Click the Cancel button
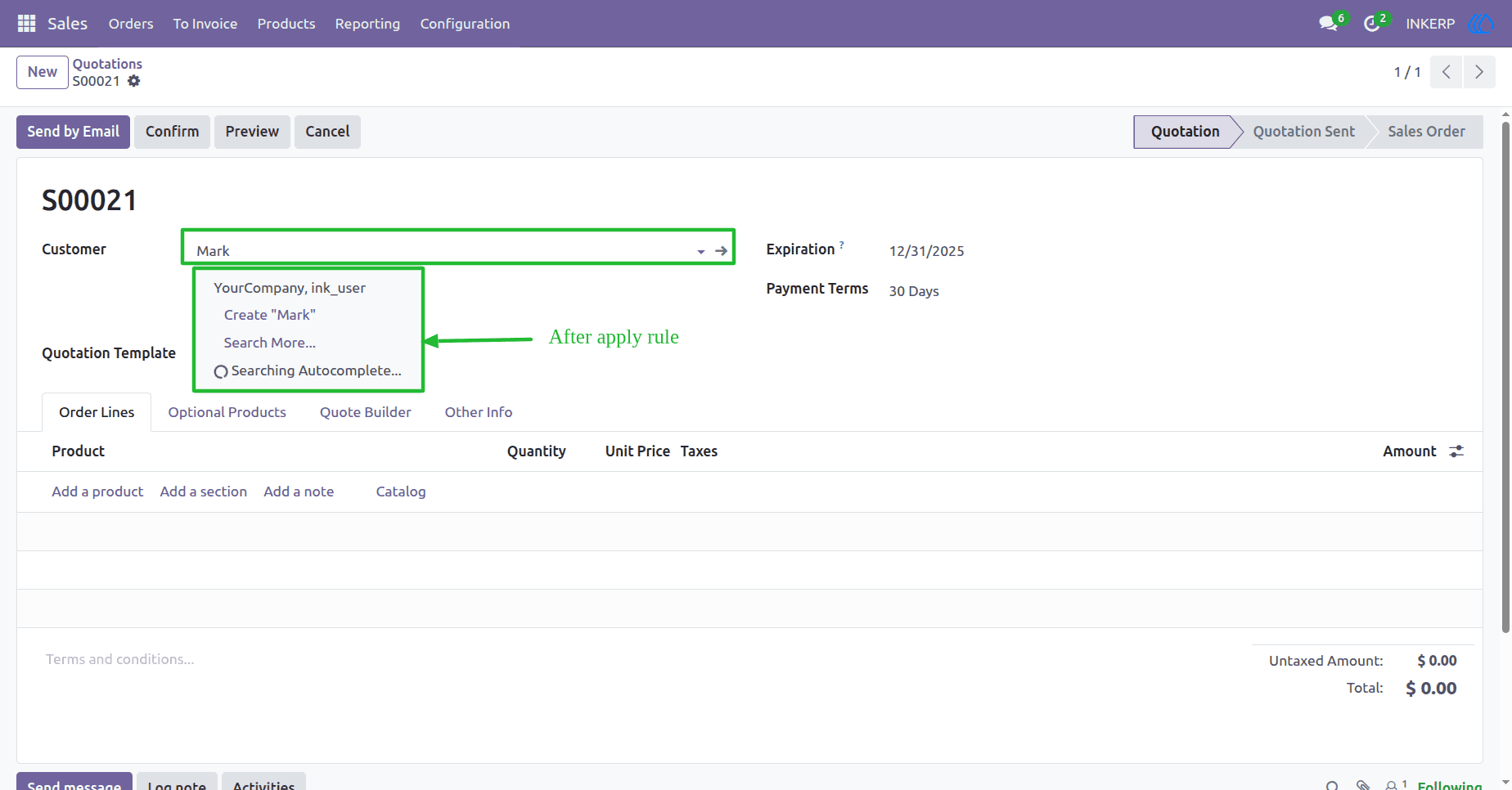 pos(327,132)
